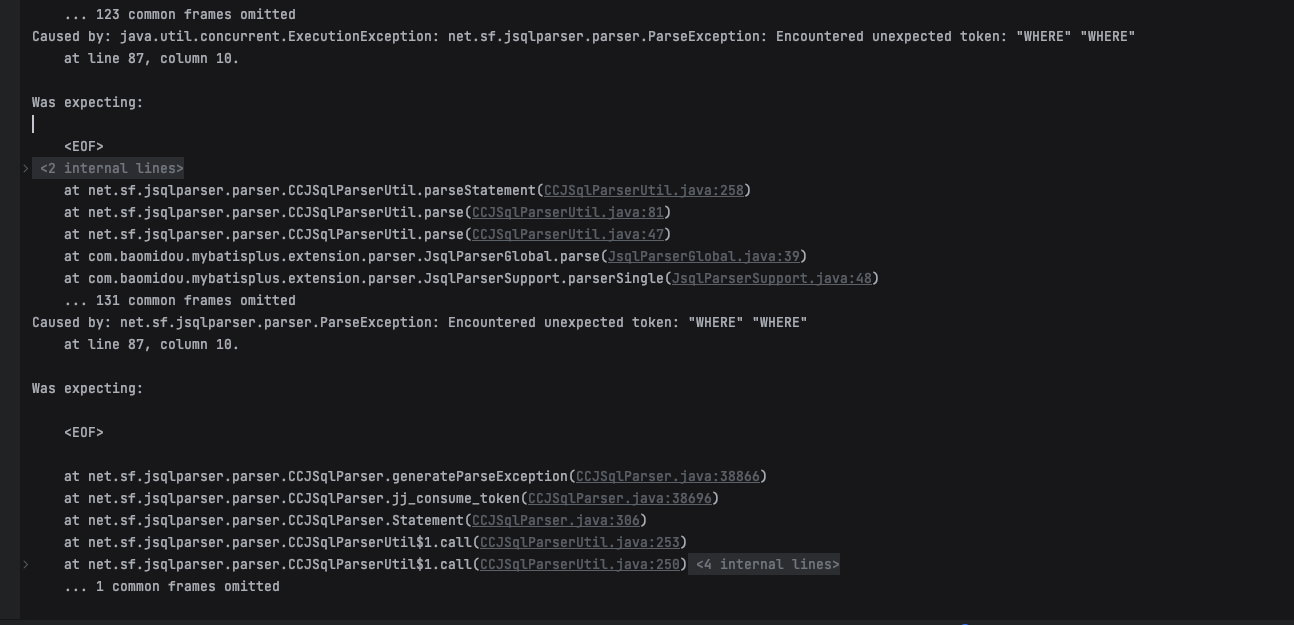Open the CCJSqlParserUtil.java:253 link
This screenshot has height=625, width=1294.
click(579, 543)
